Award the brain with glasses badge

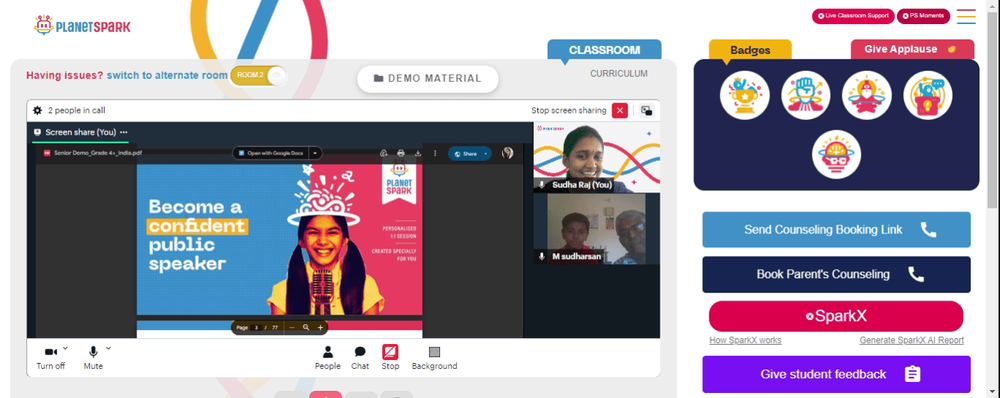pos(836,154)
